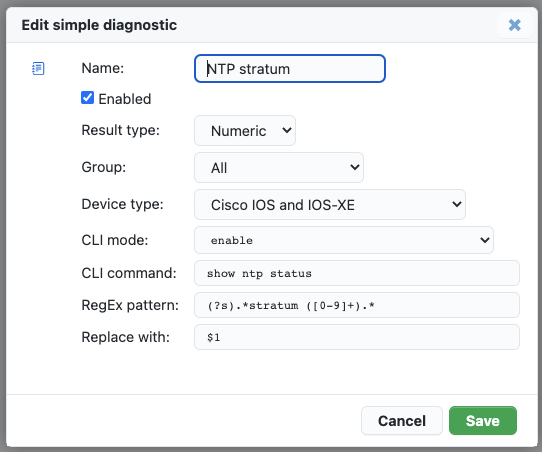The width and height of the screenshot is (542, 452).
Task: Click the 'RegEx pattern:' label
Action: [x=130, y=305]
